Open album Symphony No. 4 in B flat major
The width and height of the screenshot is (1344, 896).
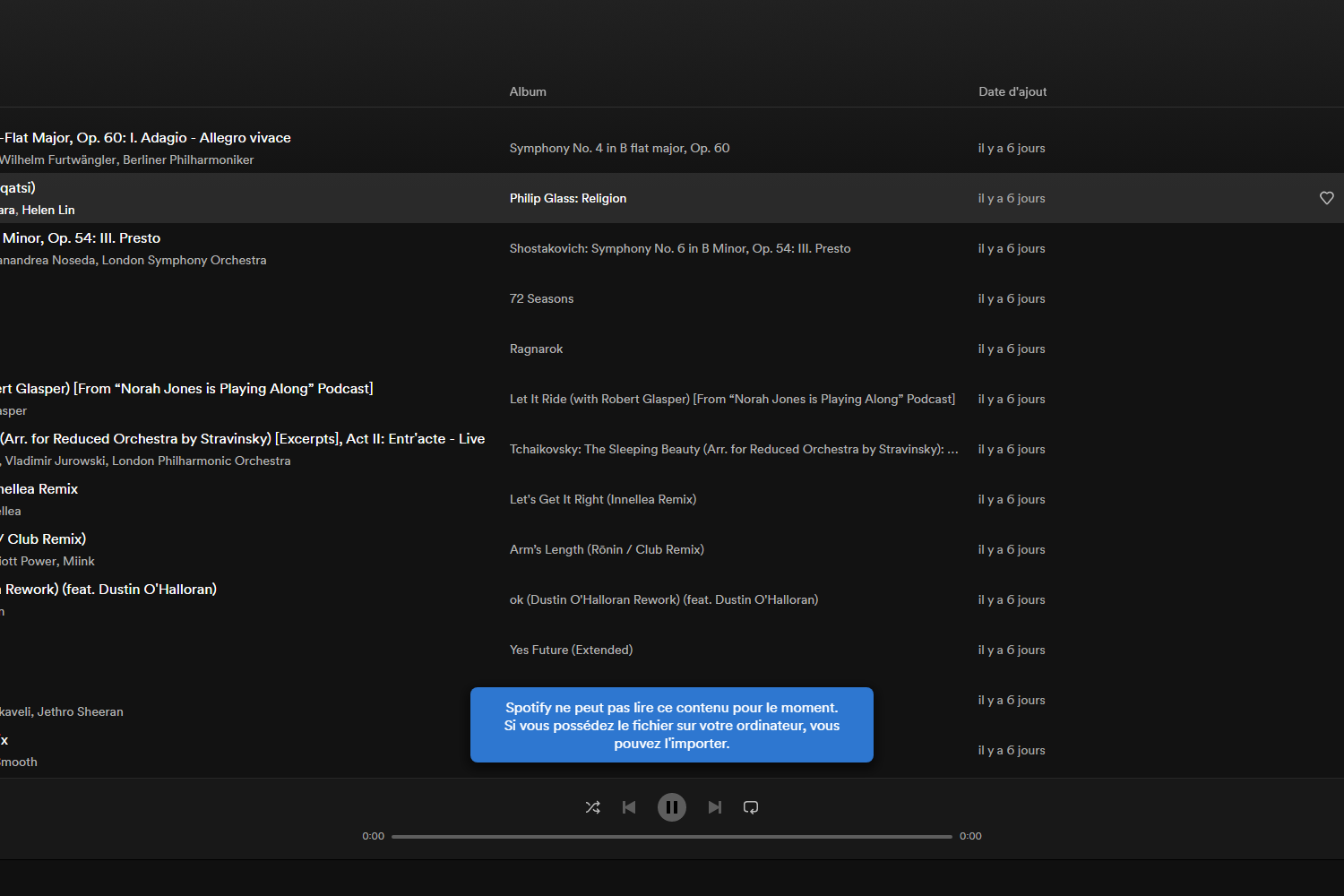tap(619, 148)
